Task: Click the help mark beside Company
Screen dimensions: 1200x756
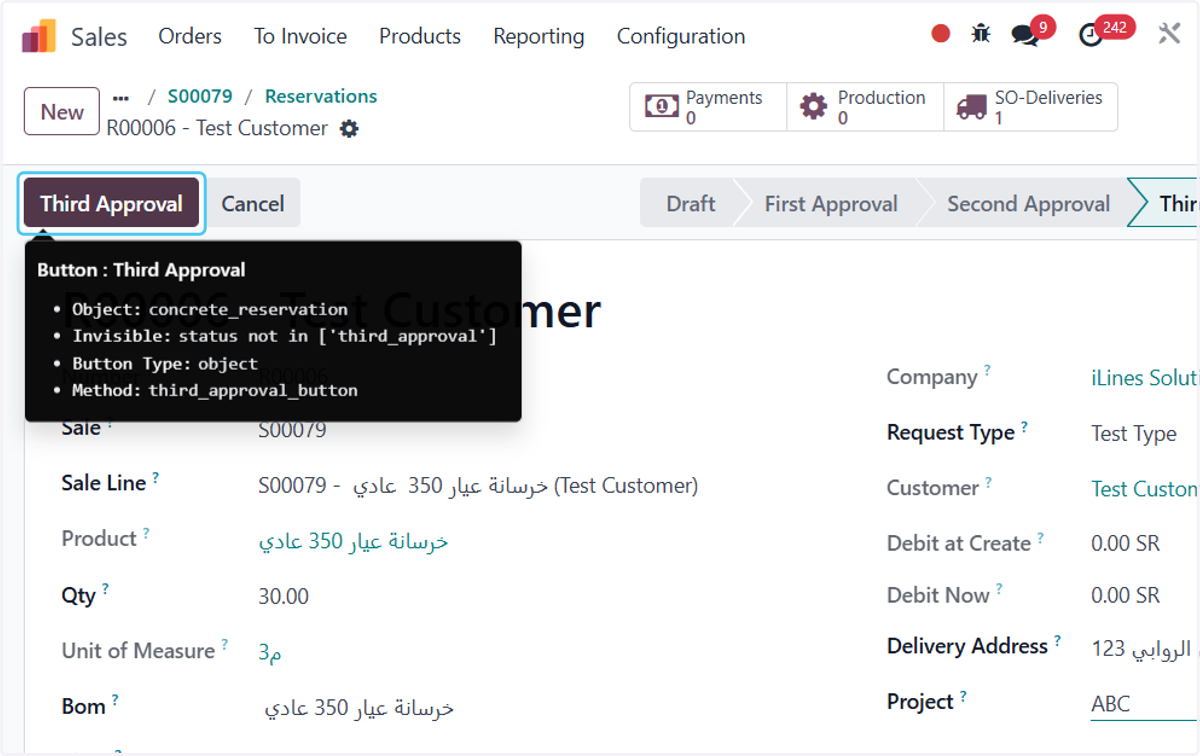Action: [987, 371]
